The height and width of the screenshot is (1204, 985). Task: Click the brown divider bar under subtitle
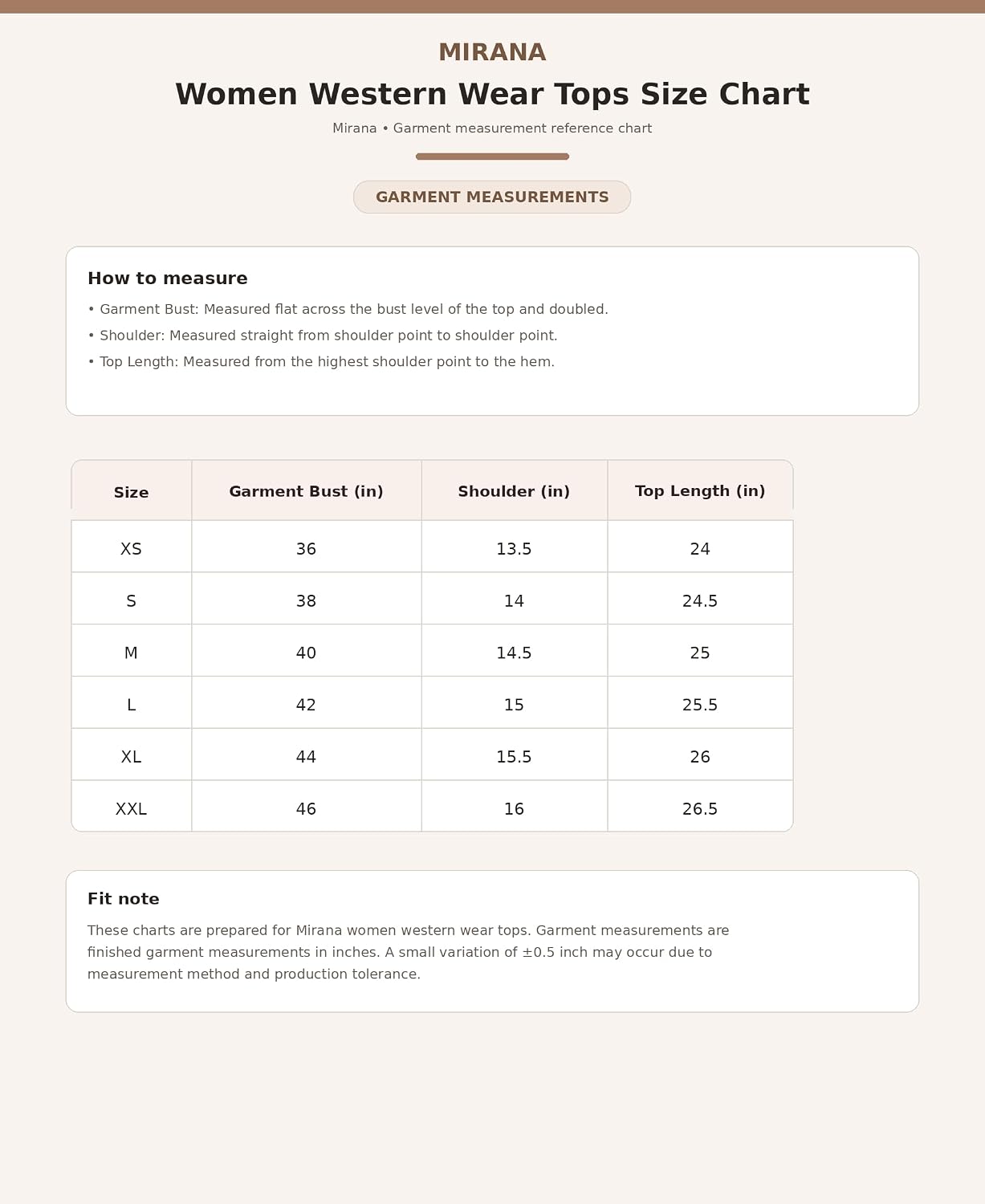click(492, 157)
